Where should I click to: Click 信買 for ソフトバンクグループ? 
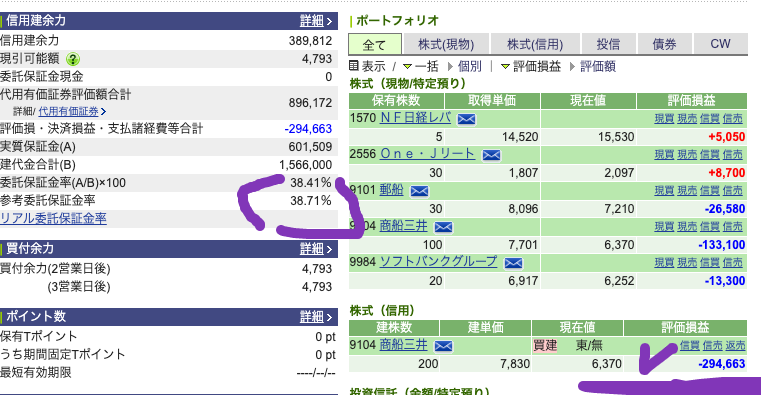click(x=710, y=263)
